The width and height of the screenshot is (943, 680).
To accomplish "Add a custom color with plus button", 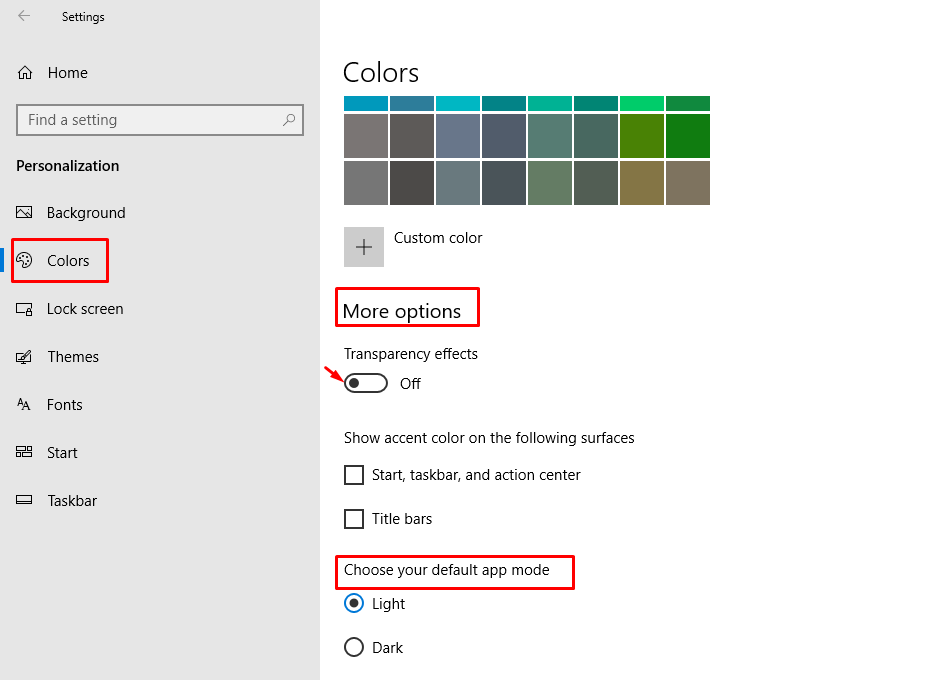I will pos(364,247).
